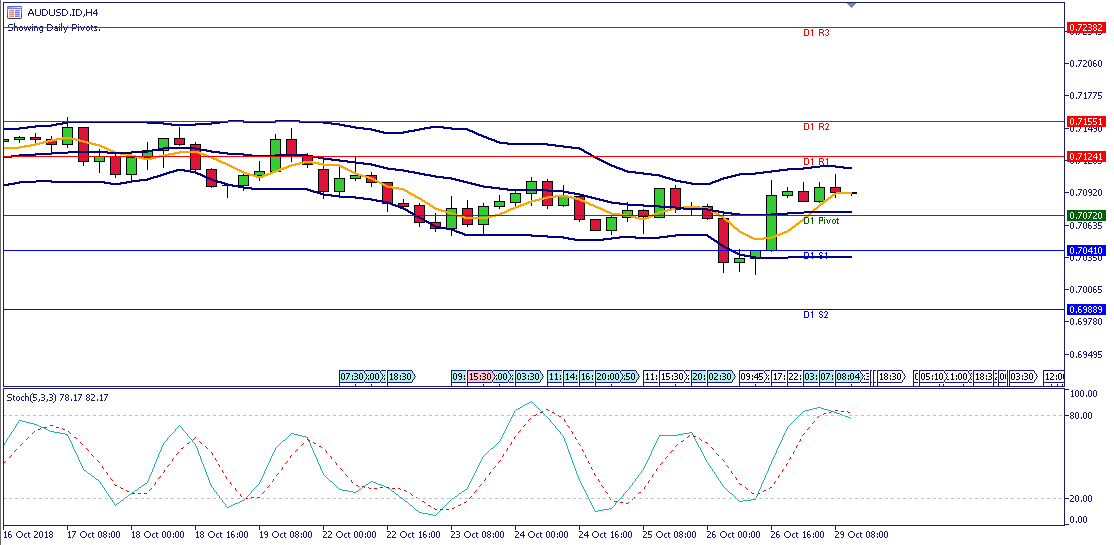
Task: Select the red 0.71241 price tag
Action: (x=1085, y=156)
